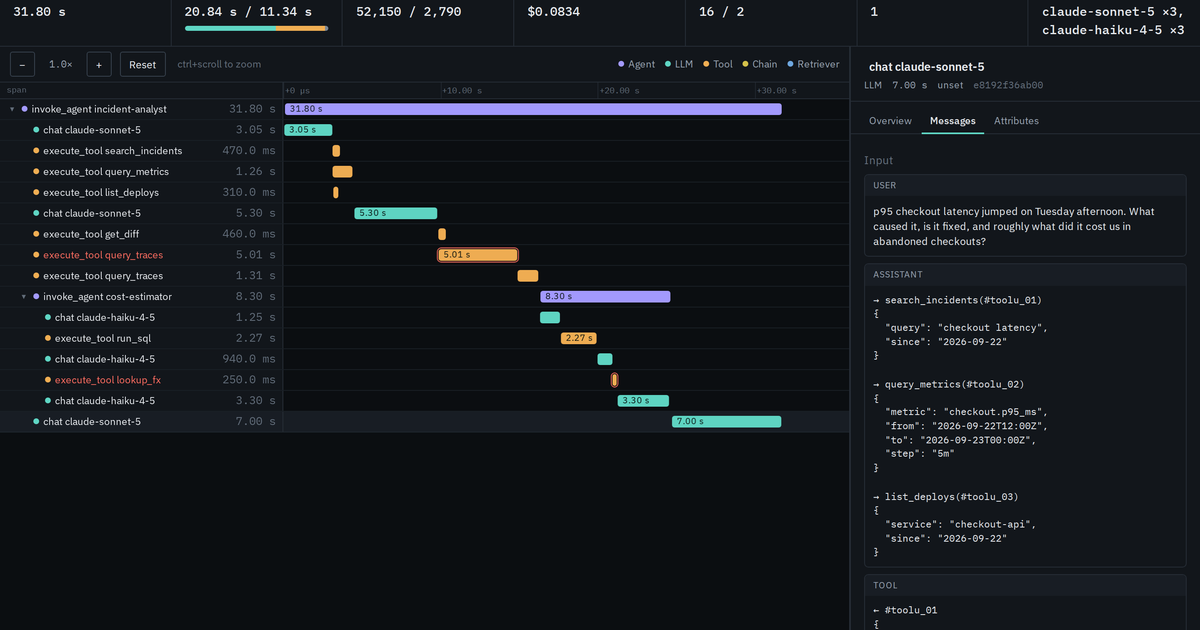Zoom out the timeline with the minus button

[x=22, y=64]
